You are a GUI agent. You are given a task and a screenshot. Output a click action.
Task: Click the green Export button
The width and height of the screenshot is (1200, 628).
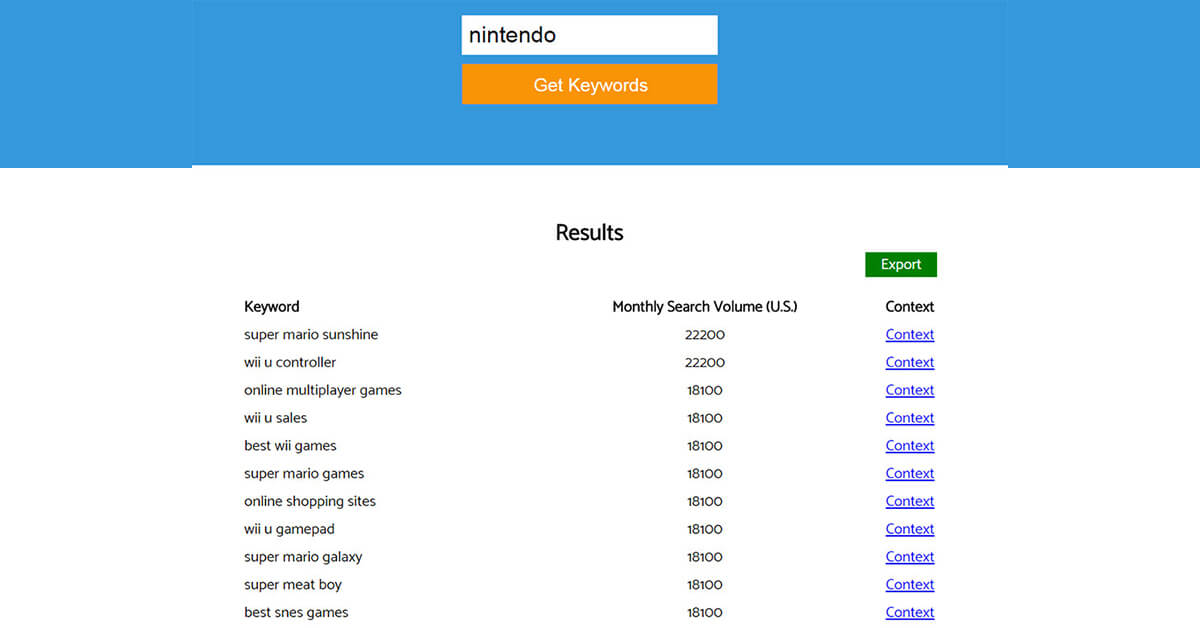tap(901, 264)
